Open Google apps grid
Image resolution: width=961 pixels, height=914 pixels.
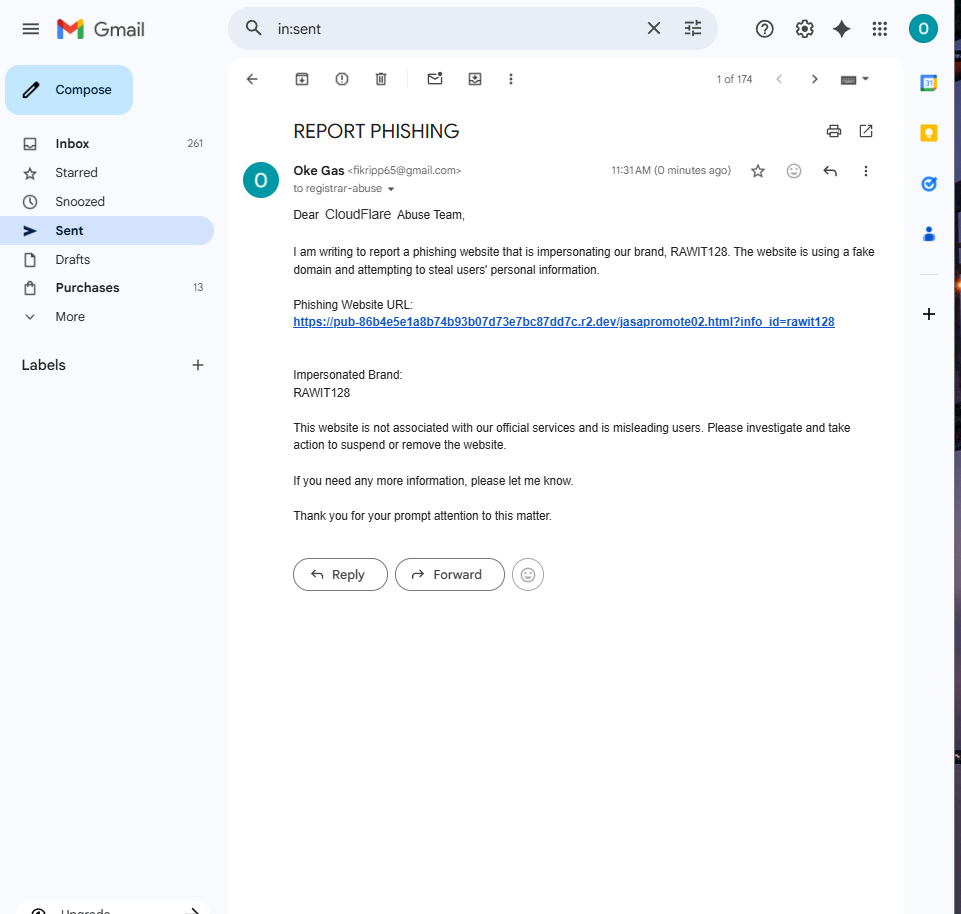[x=879, y=29]
